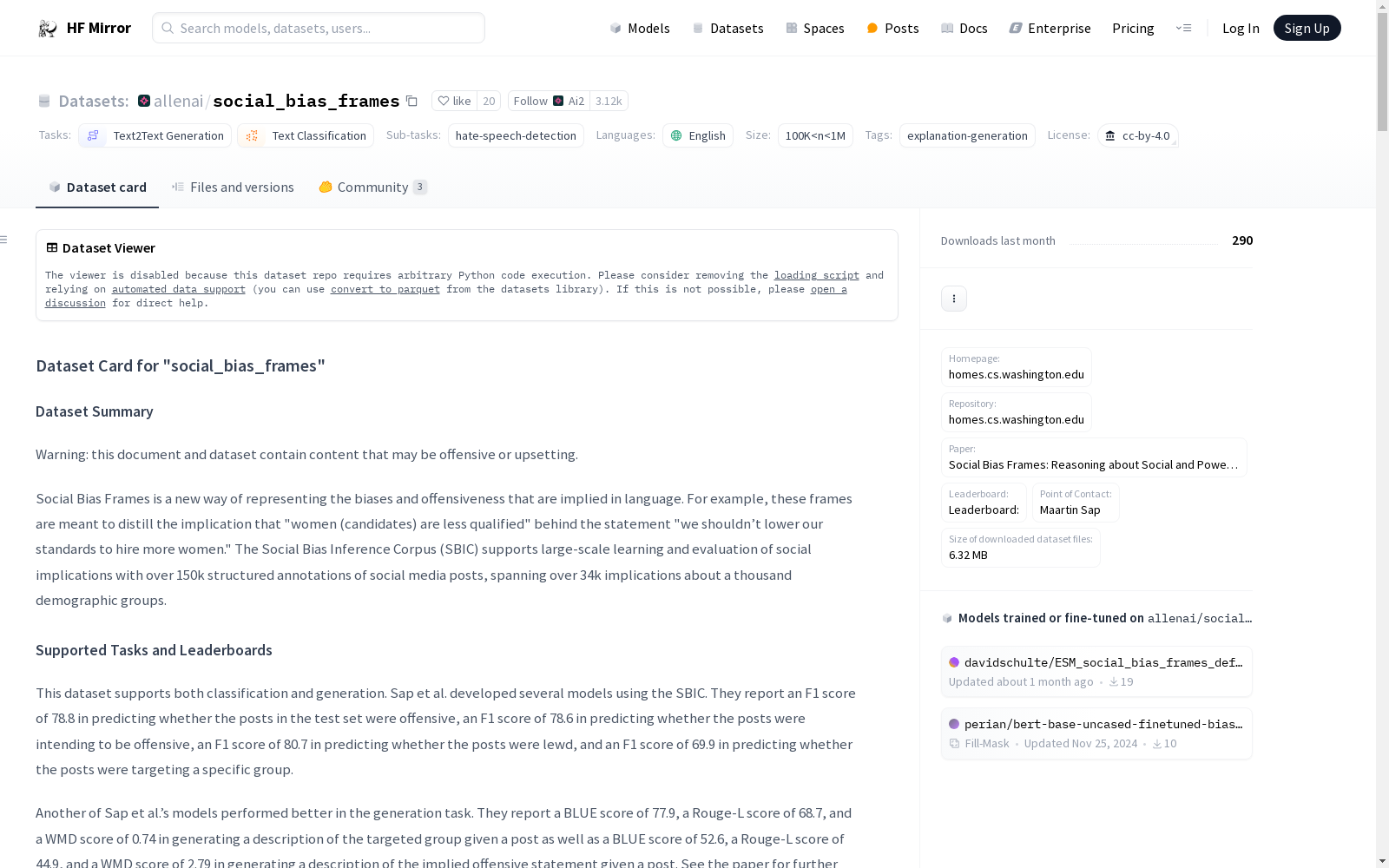Open the automated data support link
The width and height of the screenshot is (1389, 868).
179,289
